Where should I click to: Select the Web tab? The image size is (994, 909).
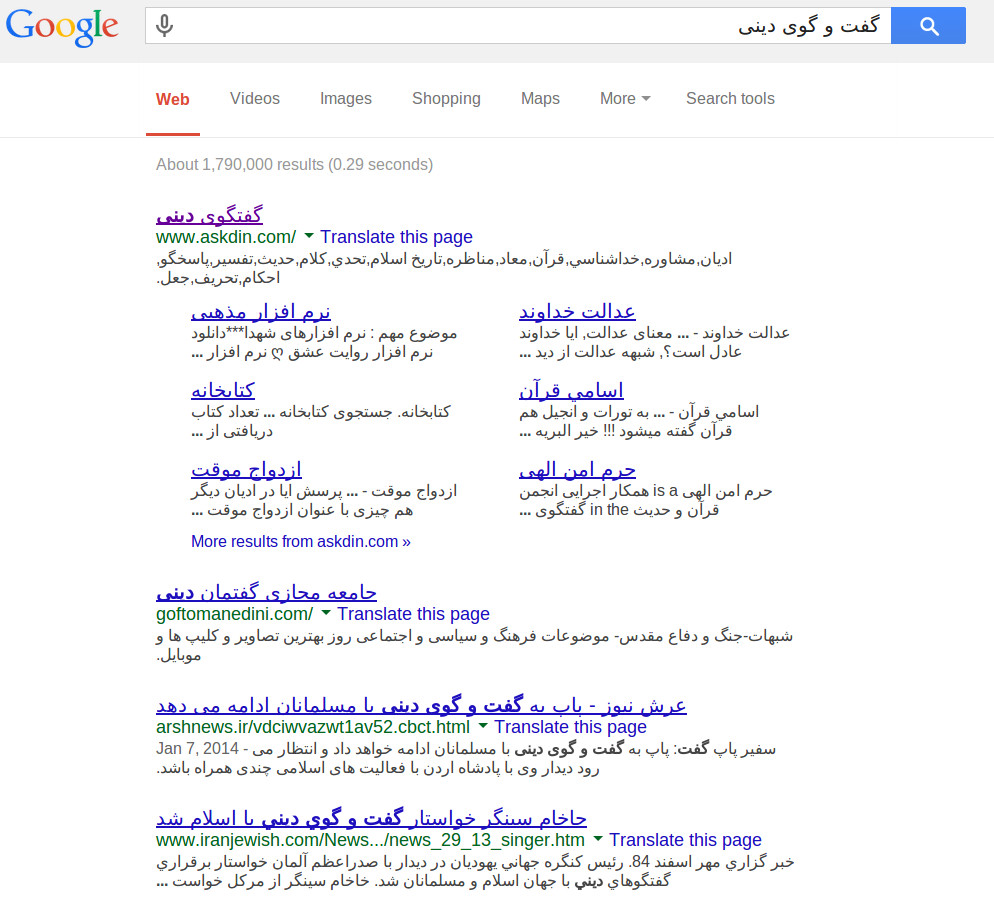tap(172, 99)
